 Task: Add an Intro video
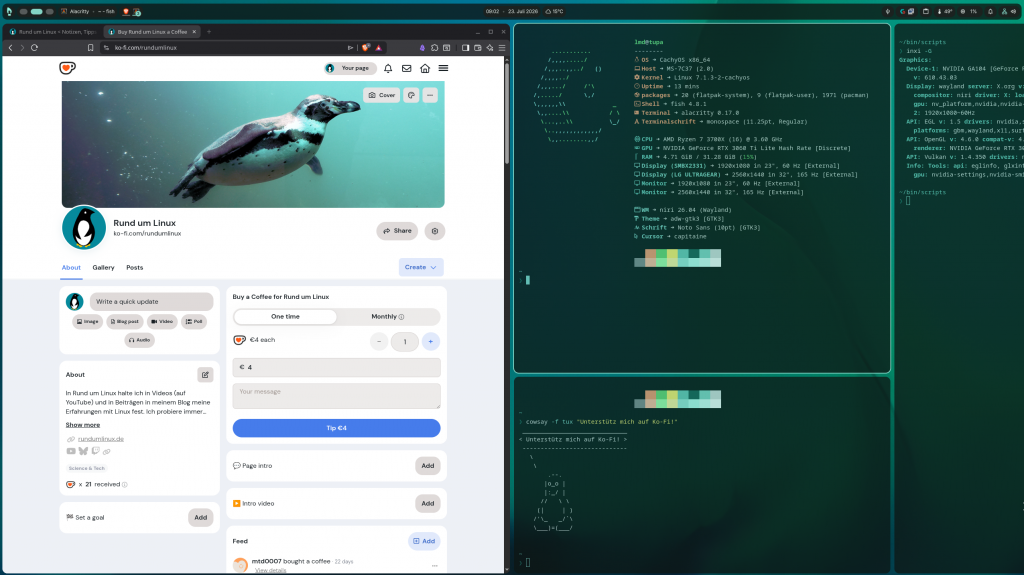pyautogui.click(x=428, y=504)
